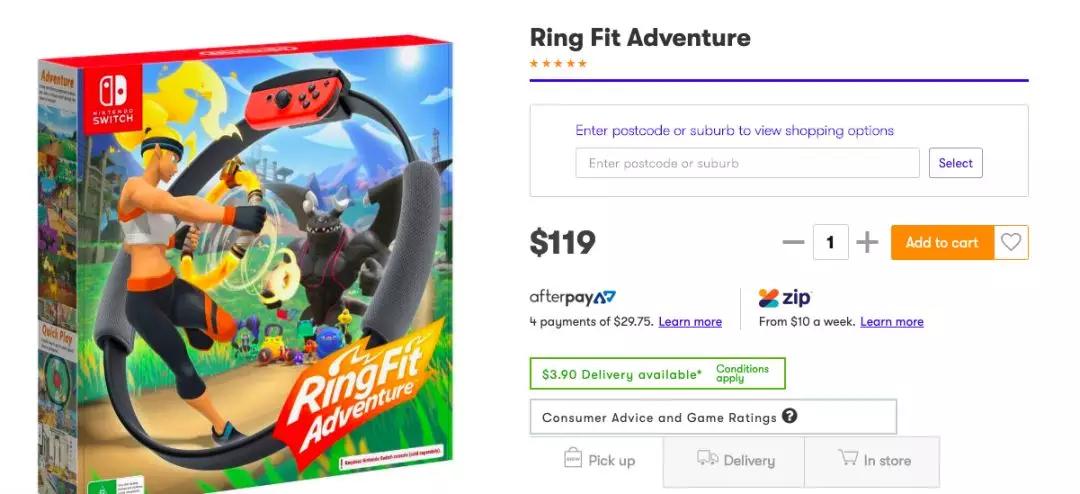
Task: Switch to the Delivery tab
Action: pyautogui.click(x=736, y=460)
